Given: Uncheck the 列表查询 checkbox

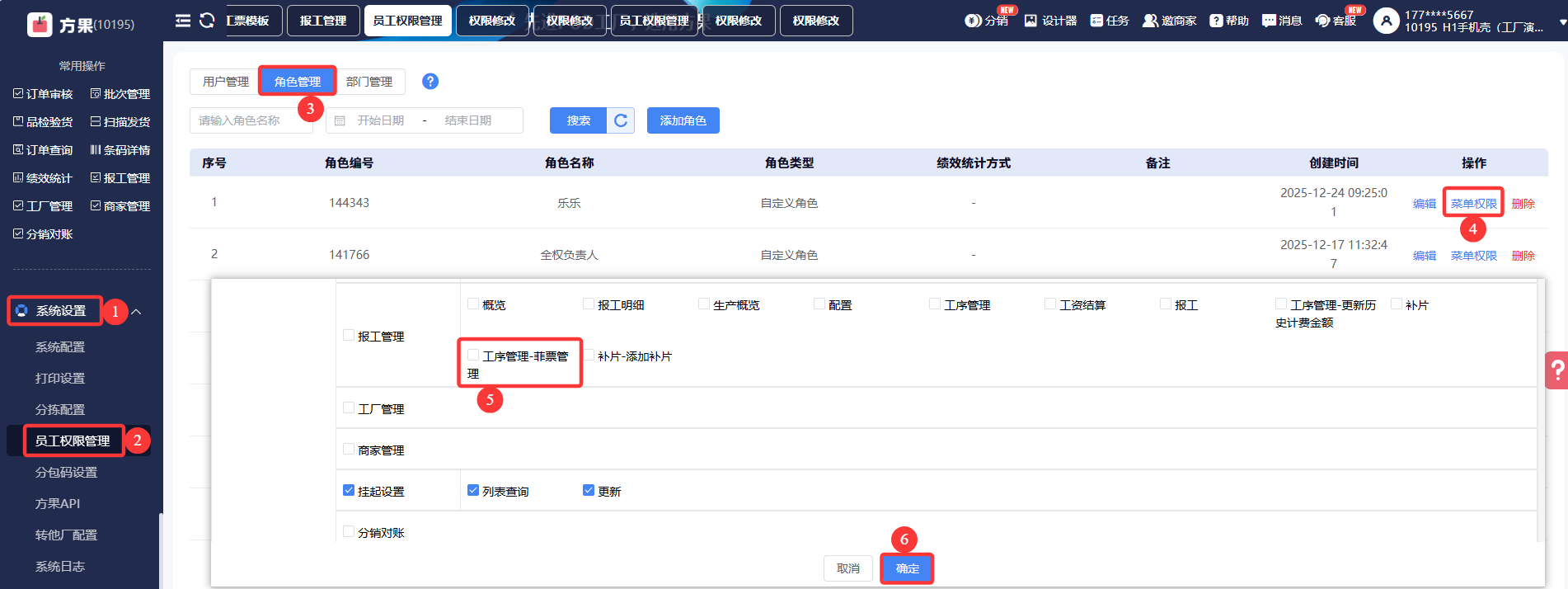Looking at the screenshot, I should (x=473, y=490).
